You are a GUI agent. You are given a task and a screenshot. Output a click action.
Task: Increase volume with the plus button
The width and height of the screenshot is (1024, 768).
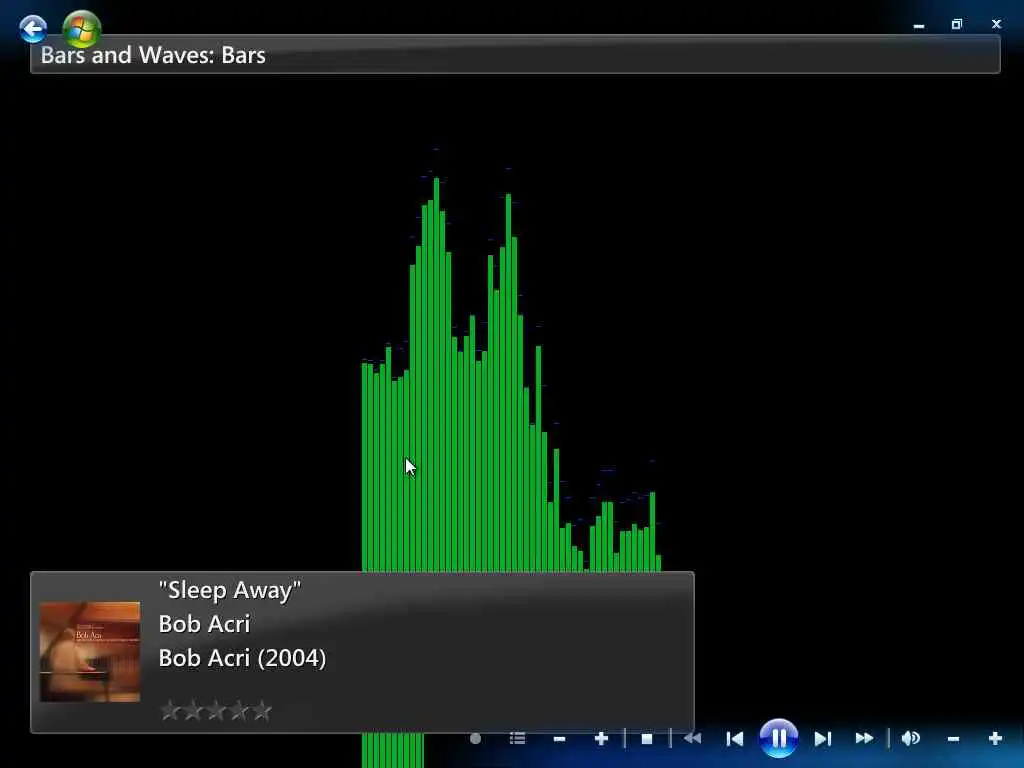[x=995, y=739]
